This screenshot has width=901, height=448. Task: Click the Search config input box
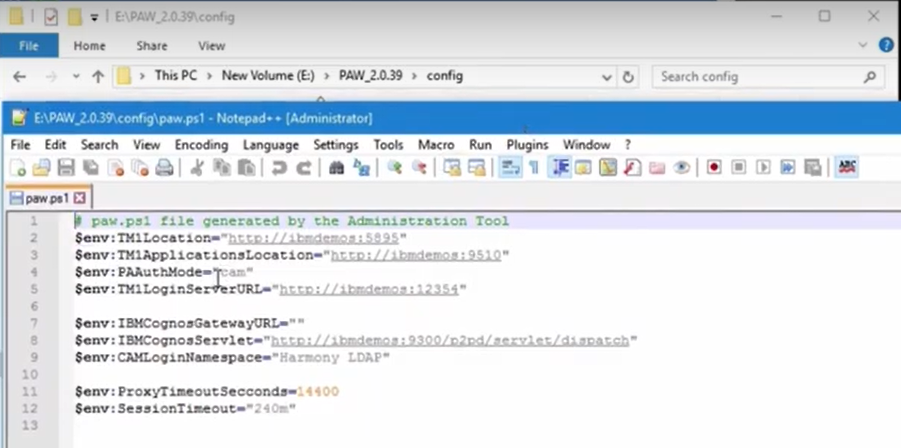(767, 76)
